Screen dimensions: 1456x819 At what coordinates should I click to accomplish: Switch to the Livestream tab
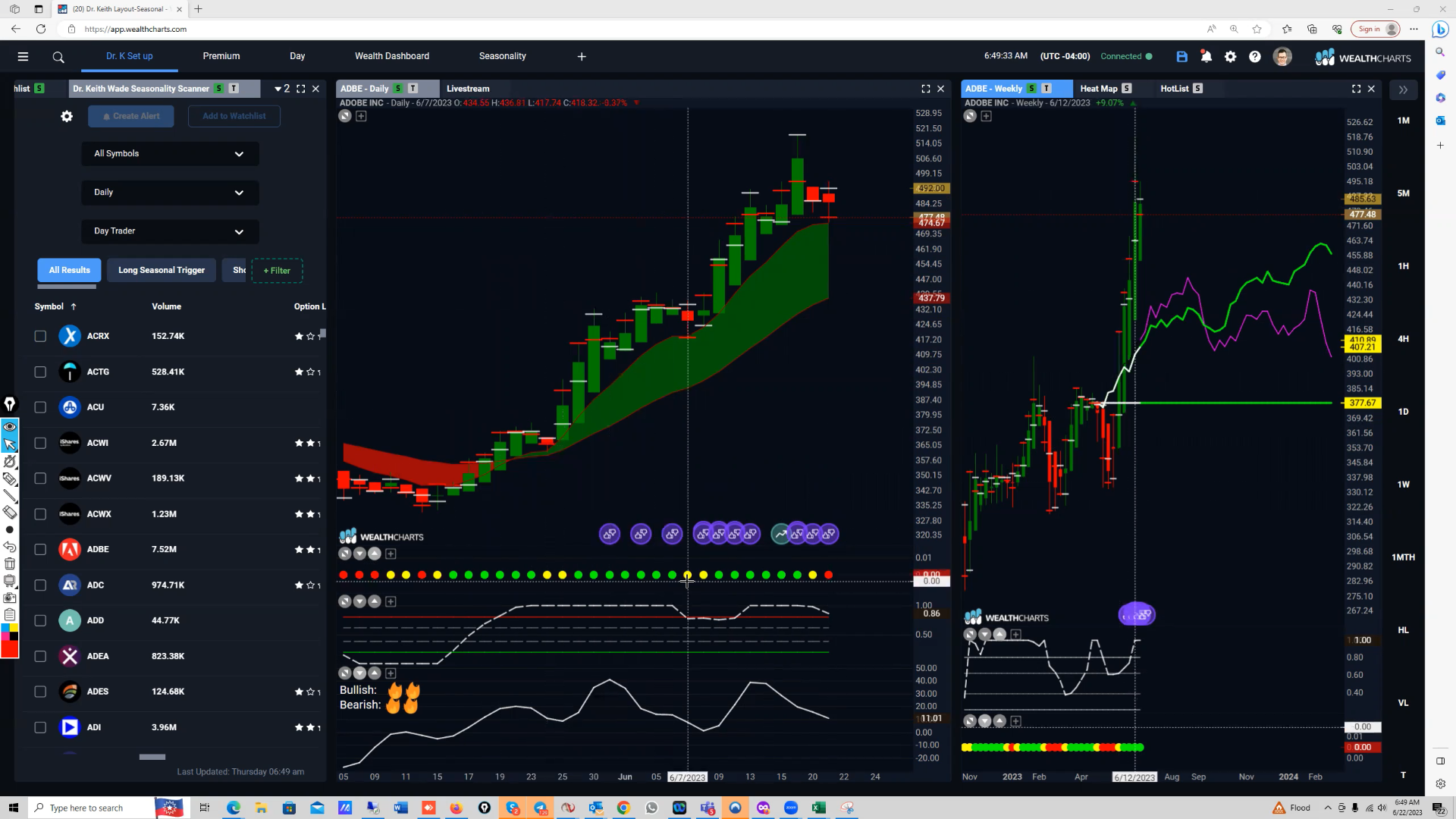click(x=468, y=89)
